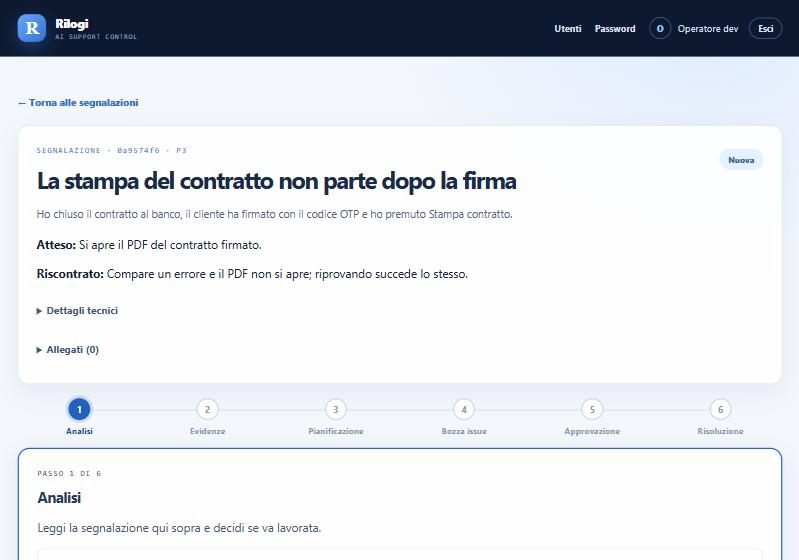Jump to step 6 Risoluzione
This screenshot has width=799, height=560.
pyautogui.click(x=721, y=409)
